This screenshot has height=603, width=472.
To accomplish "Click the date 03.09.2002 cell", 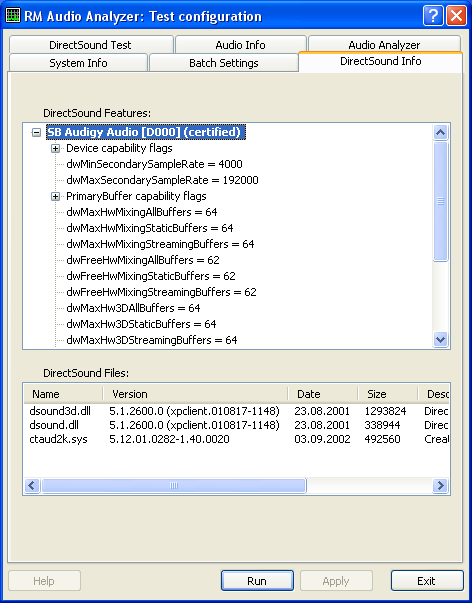I will [x=322, y=439].
